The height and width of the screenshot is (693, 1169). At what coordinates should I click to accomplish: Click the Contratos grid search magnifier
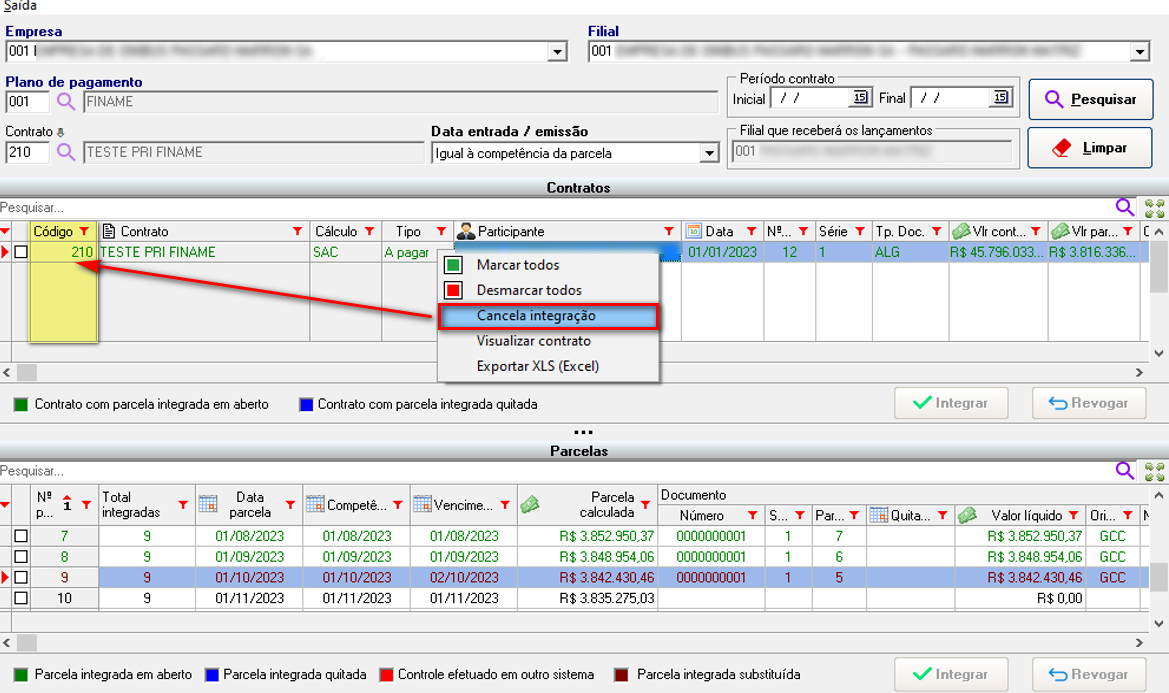pos(1124,207)
